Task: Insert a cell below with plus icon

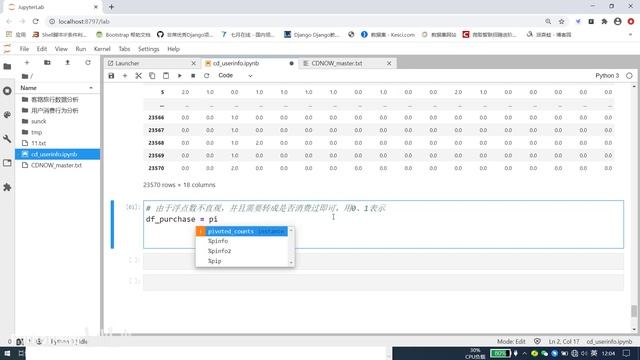Action: point(125,76)
